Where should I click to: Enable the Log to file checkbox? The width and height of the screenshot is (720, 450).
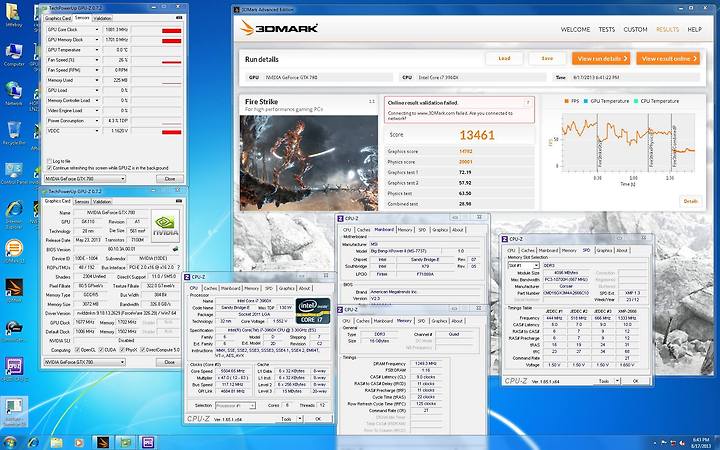(x=50, y=161)
